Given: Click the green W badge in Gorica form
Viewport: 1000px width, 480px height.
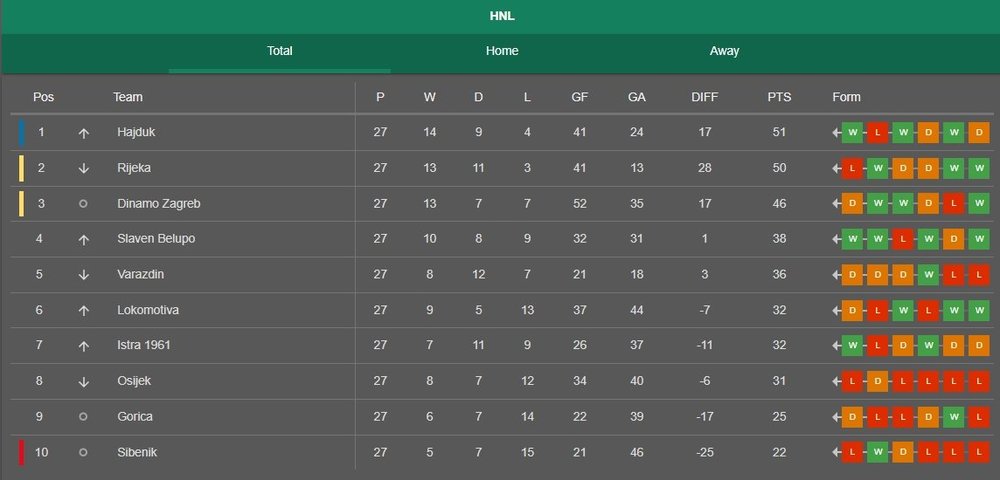Looking at the screenshot, I should click(x=953, y=417).
